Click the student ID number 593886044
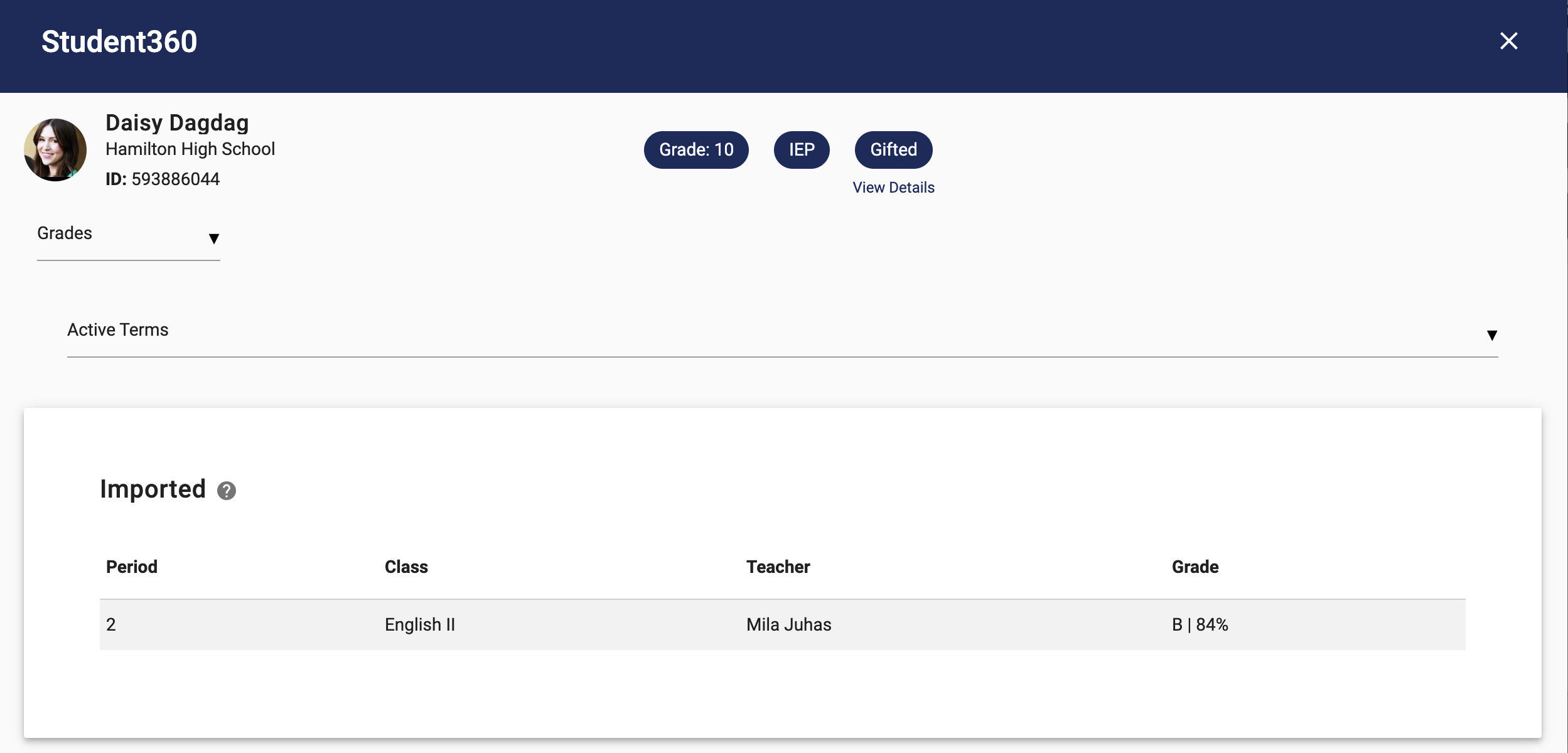Viewport: 1568px width, 753px height. pos(176,179)
